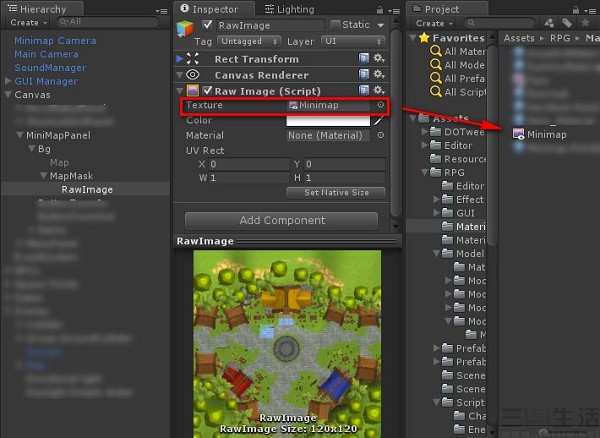Viewport: 600px width, 438px height.
Task: Click the Hierarchy search field
Action: coord(107,22)
